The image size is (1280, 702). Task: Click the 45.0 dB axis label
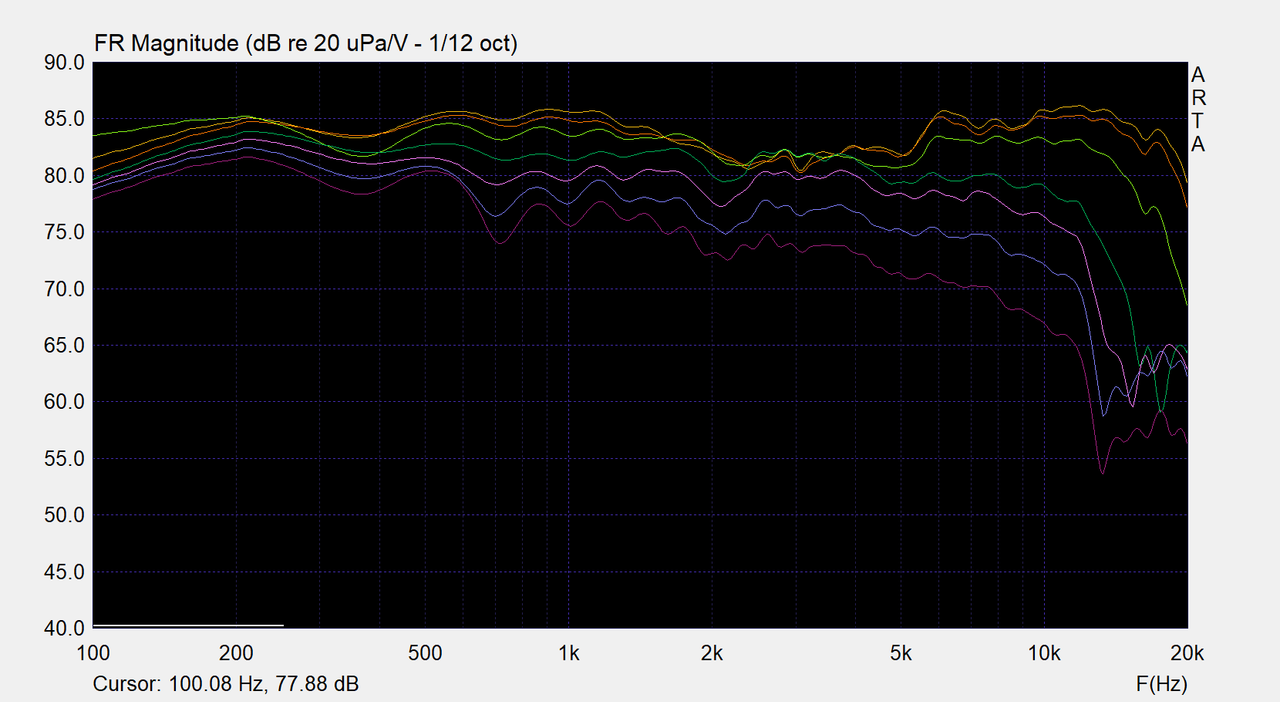click(x=65, y=572)
